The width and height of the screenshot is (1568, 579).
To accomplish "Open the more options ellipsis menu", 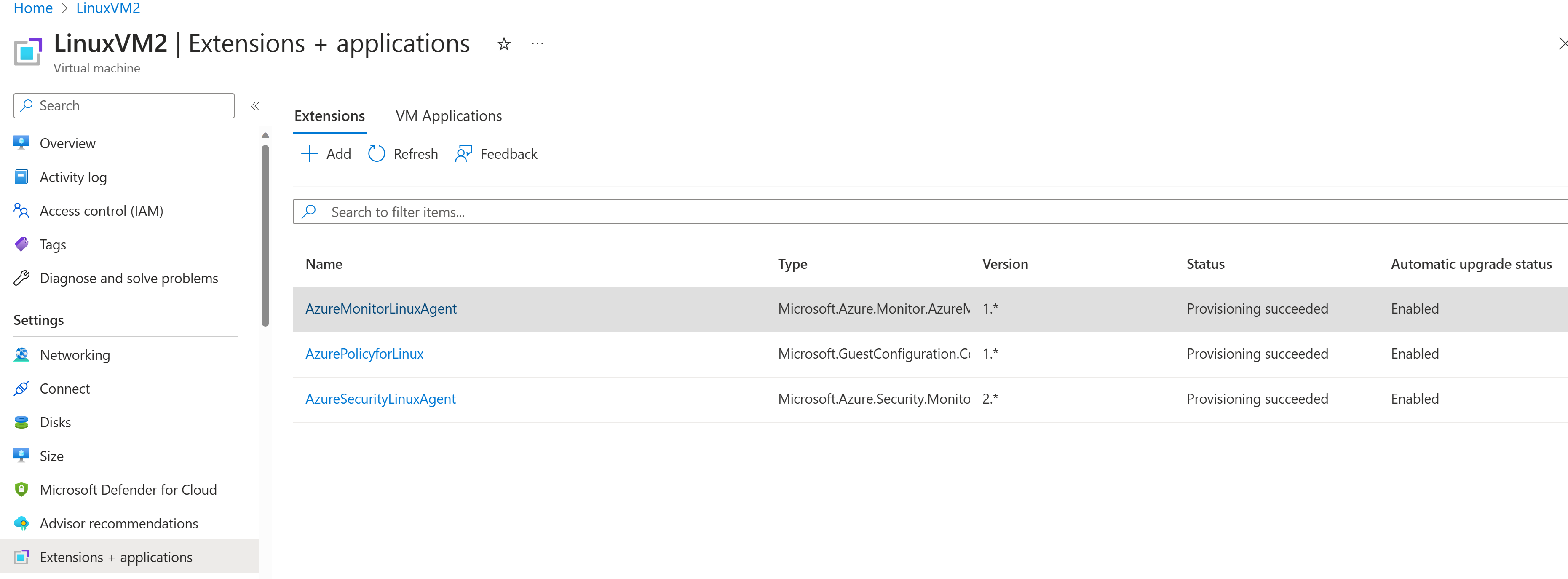I will coord(537,44).
